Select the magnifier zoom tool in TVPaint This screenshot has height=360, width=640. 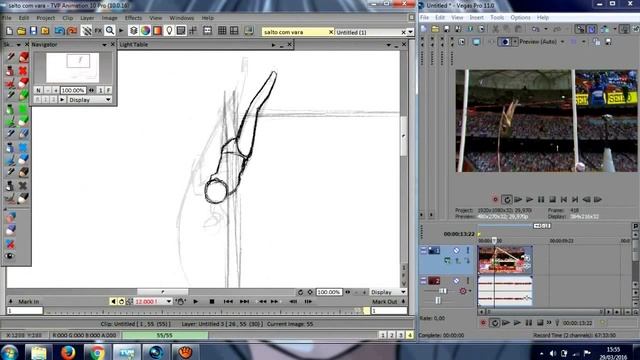(x=110, y=31)
